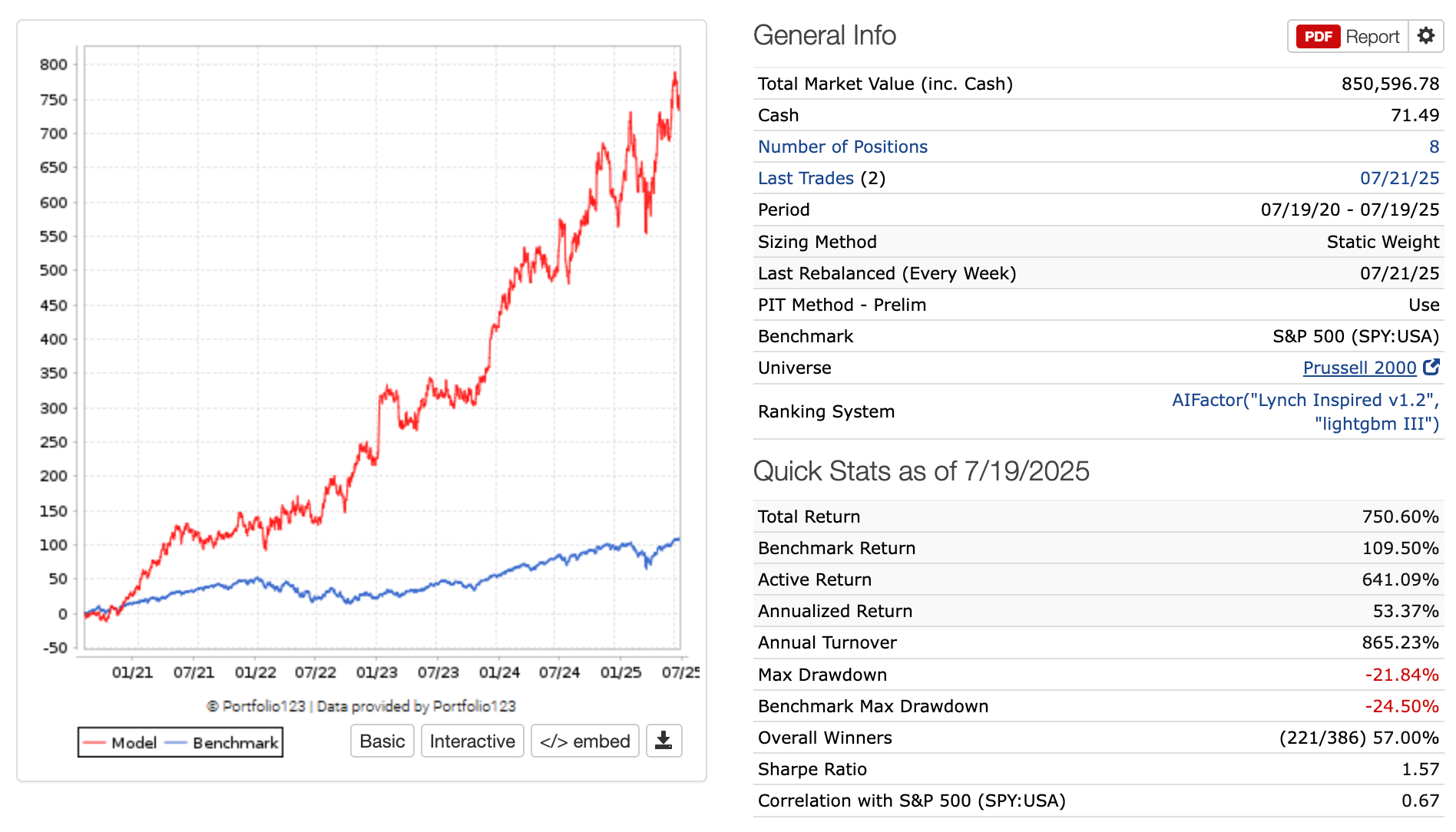Screen dimensions: 1456x832
Task: Click the Report button
Action: point(1374,36)
